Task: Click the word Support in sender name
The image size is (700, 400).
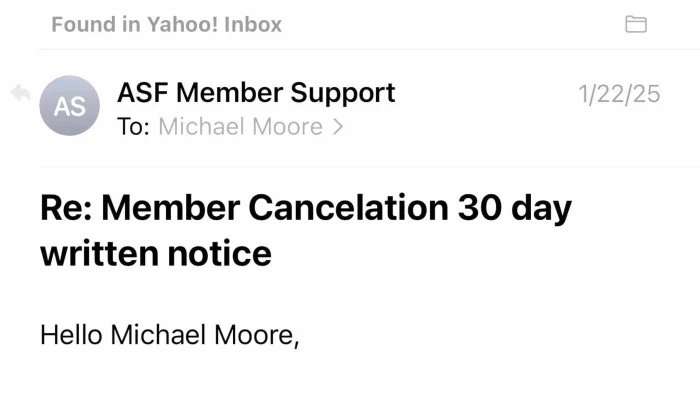Action: pos(342,94)
